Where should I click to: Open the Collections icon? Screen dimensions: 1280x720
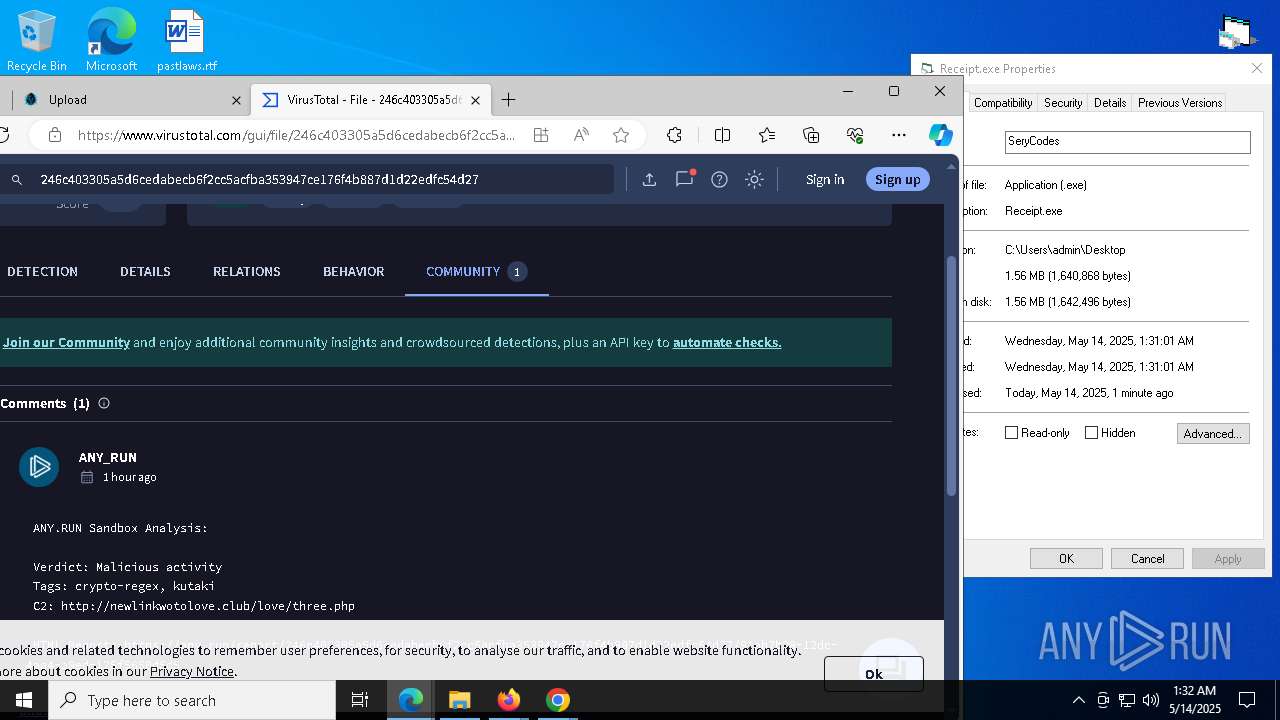811,135
